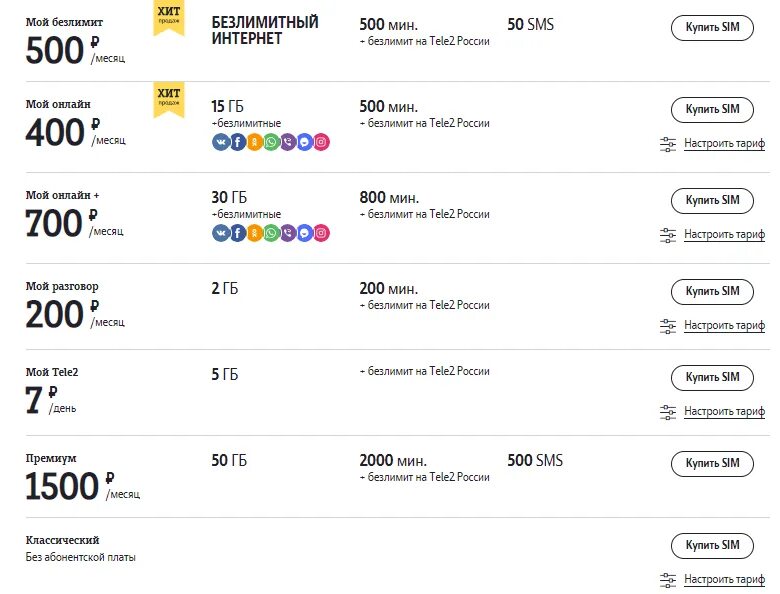Buy SIM for Премиум 1500 tariff
This screenshot has width=780, height=594.
[x=712, y=463]
